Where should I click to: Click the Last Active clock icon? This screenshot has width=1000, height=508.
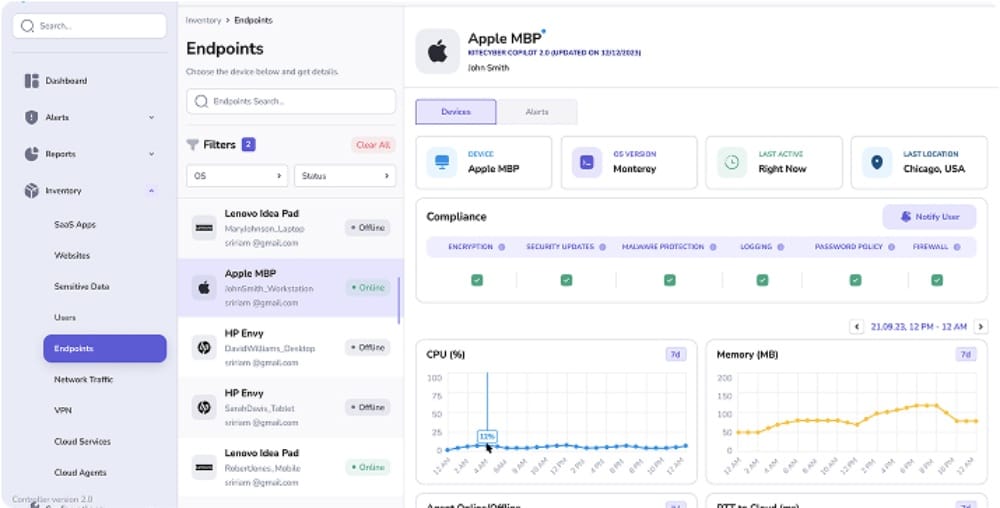(732, 162)
